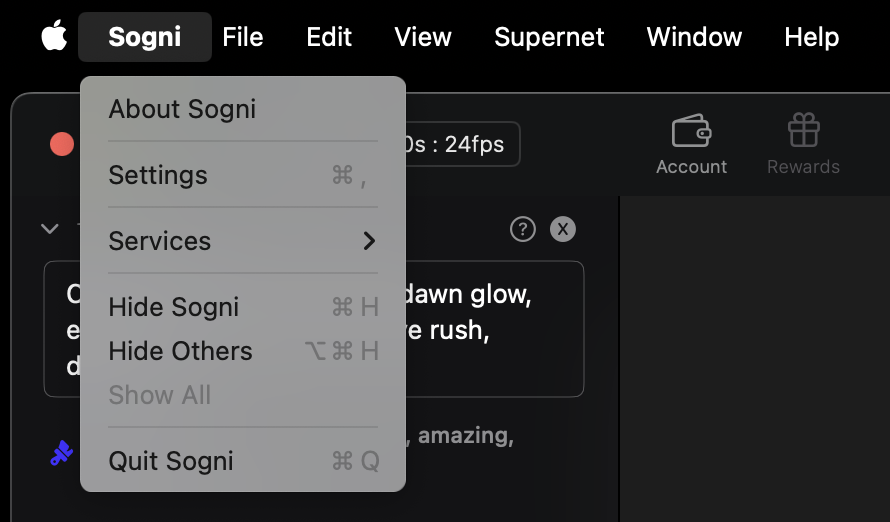Open the Edit menu
Screen dimensions: 890x522
(x=329, y=38)
